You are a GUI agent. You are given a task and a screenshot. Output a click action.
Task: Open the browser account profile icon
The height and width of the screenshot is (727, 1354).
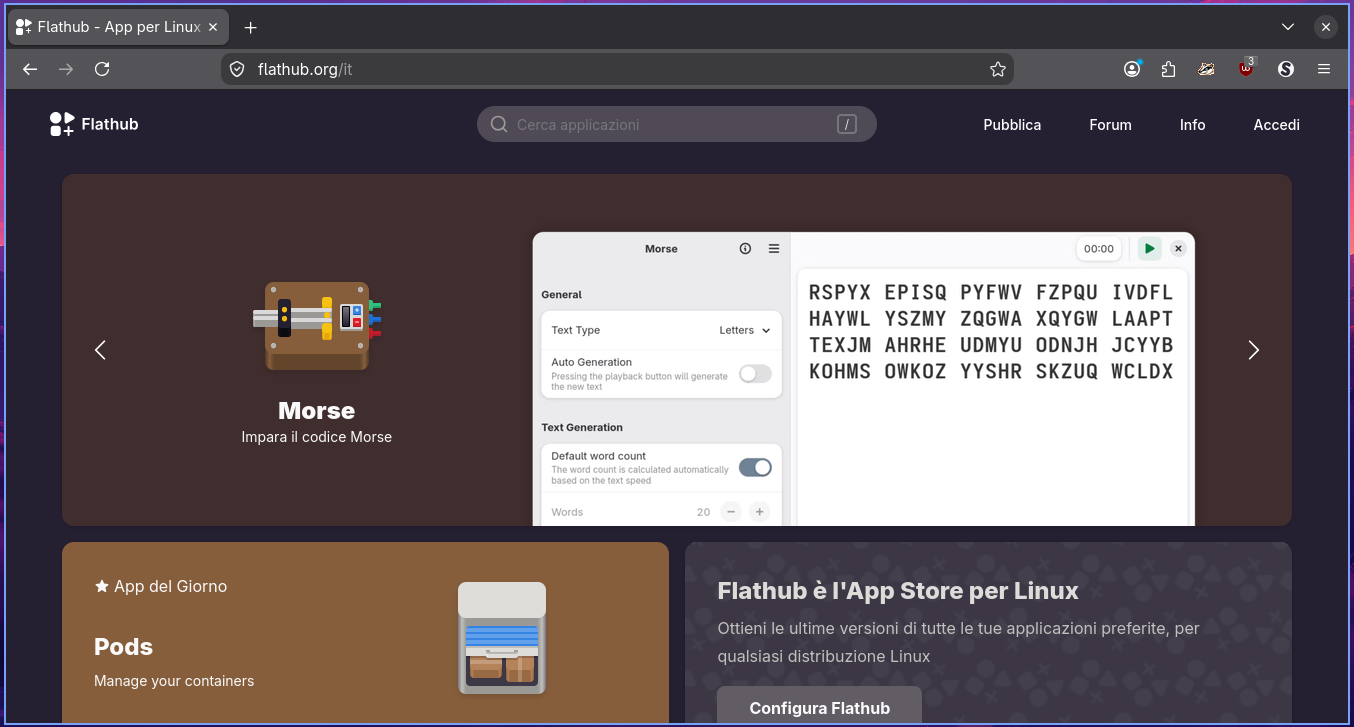1132,69
